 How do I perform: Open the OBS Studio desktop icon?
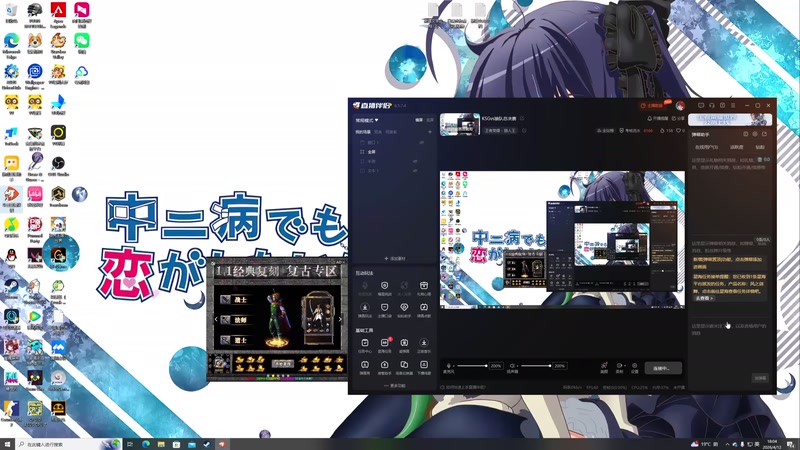[58, 164]
